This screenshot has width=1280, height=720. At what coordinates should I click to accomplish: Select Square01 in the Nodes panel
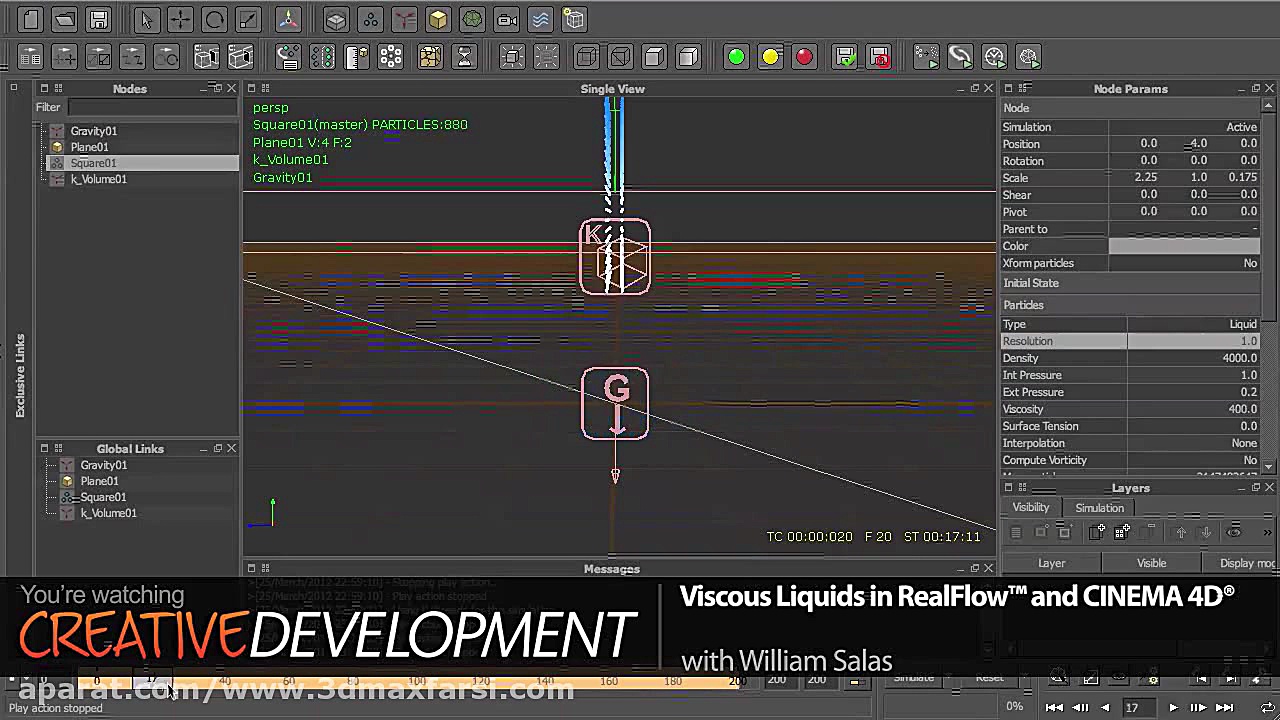[94, 163]
